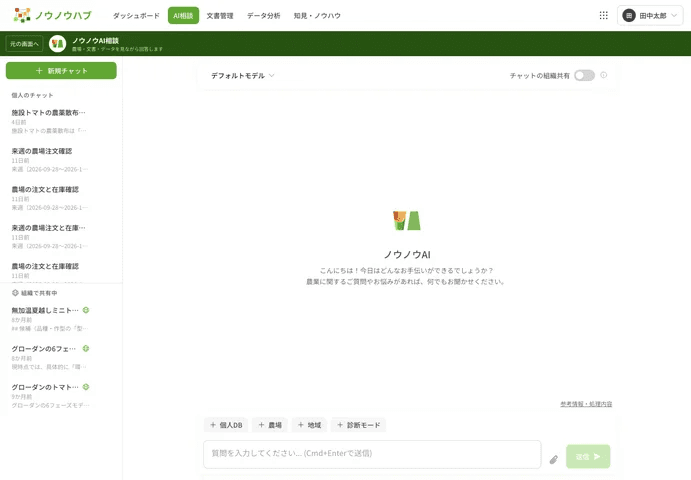Select the AI相談 tab
This screenshot has width=691, height=480.
[x=183, y=16]
